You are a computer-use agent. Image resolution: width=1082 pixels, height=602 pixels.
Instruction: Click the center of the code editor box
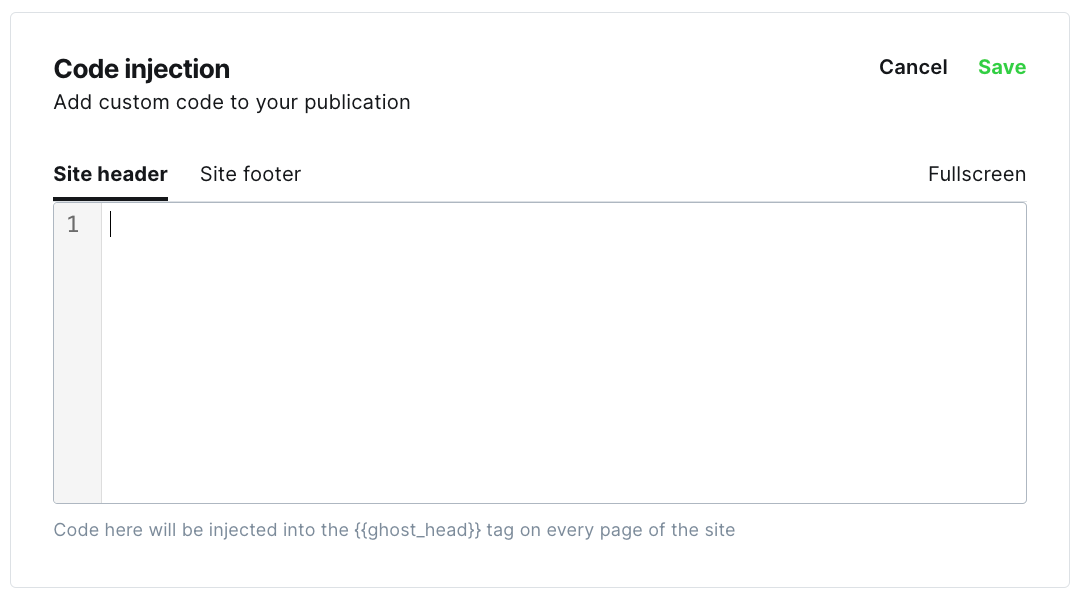coord(540,353)
